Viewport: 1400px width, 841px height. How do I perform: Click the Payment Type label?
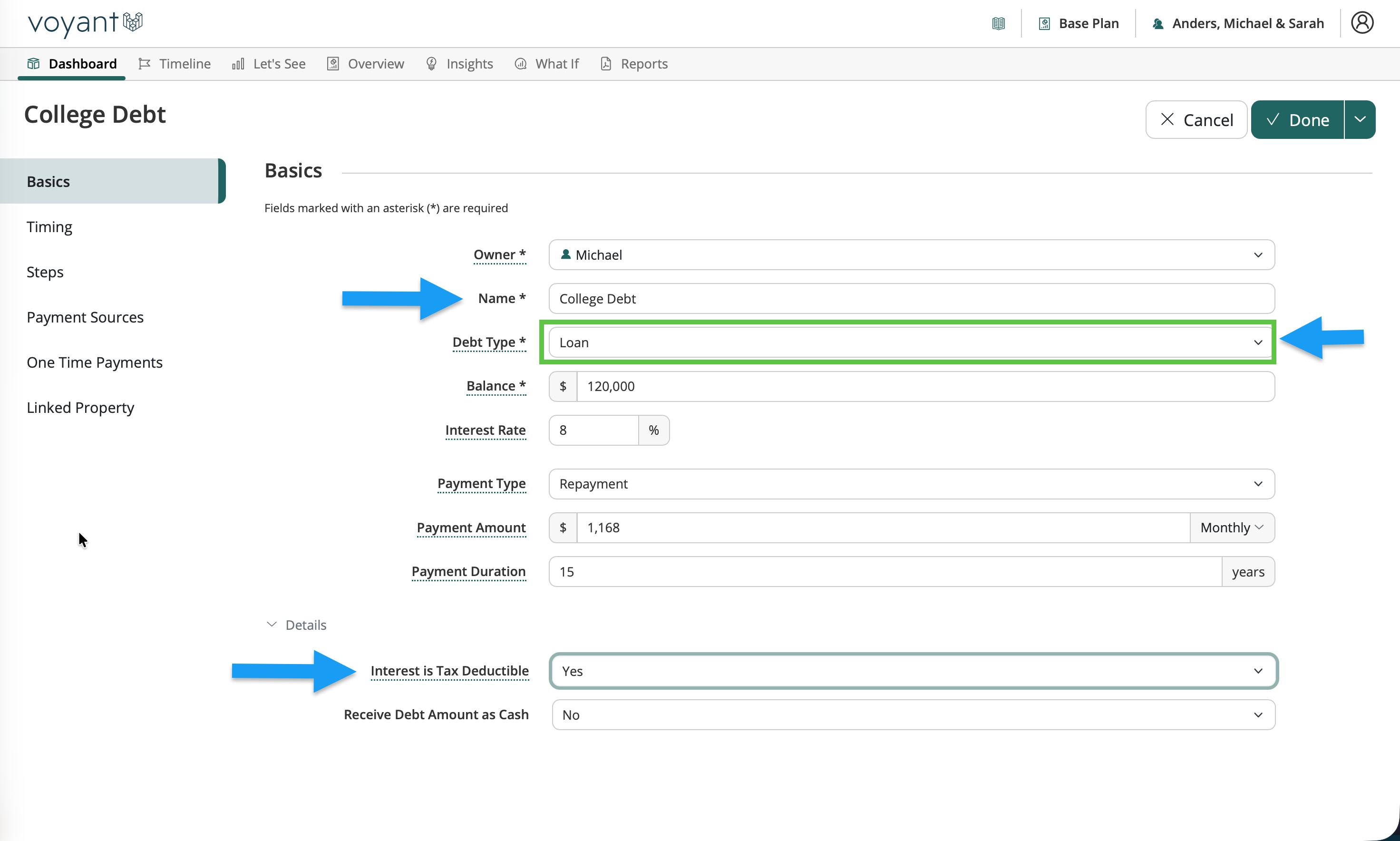481,483
